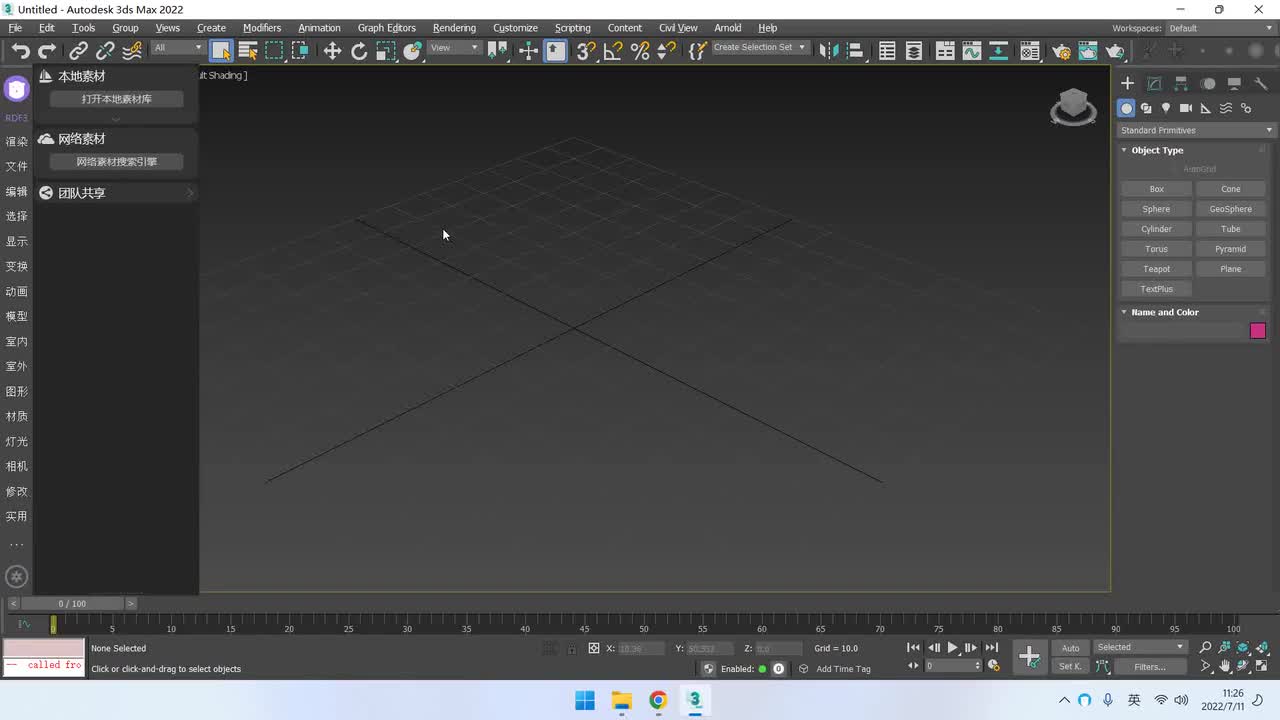Open the Schematic View
The image size is (1280, 720).
pyautogui.click(x=998, y=51)
